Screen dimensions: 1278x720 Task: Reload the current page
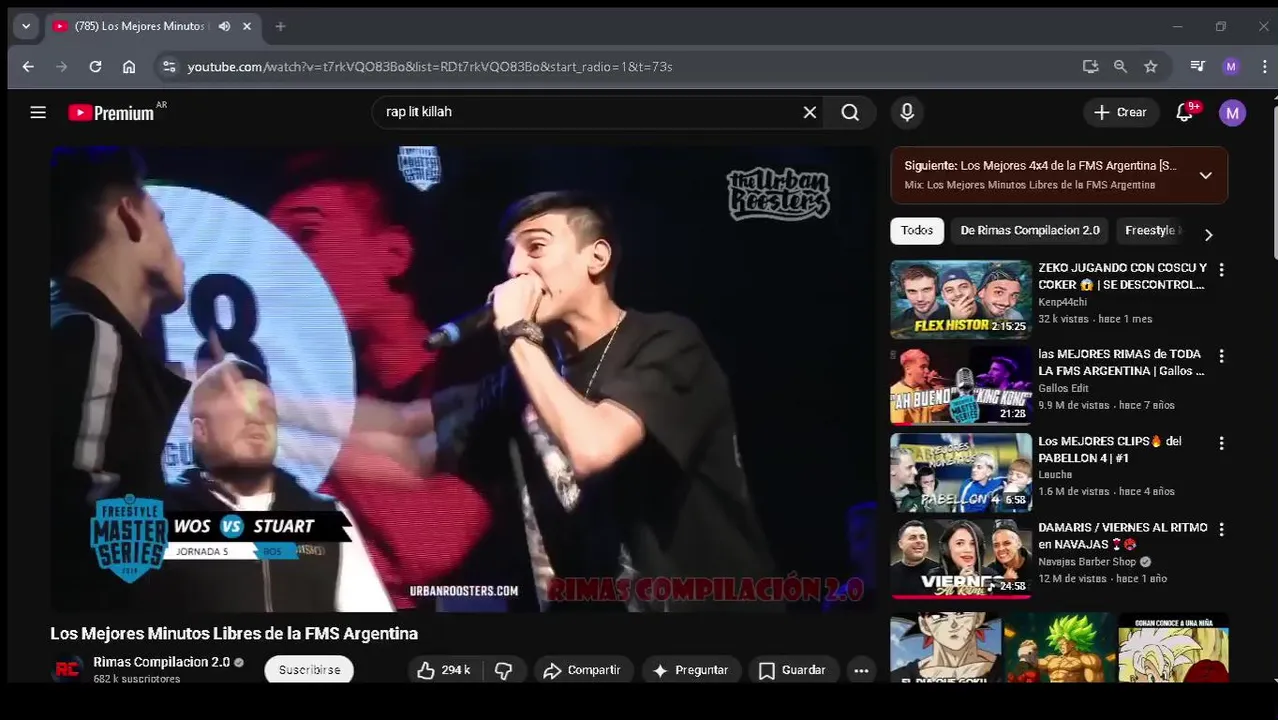click(x=95, y=67)
